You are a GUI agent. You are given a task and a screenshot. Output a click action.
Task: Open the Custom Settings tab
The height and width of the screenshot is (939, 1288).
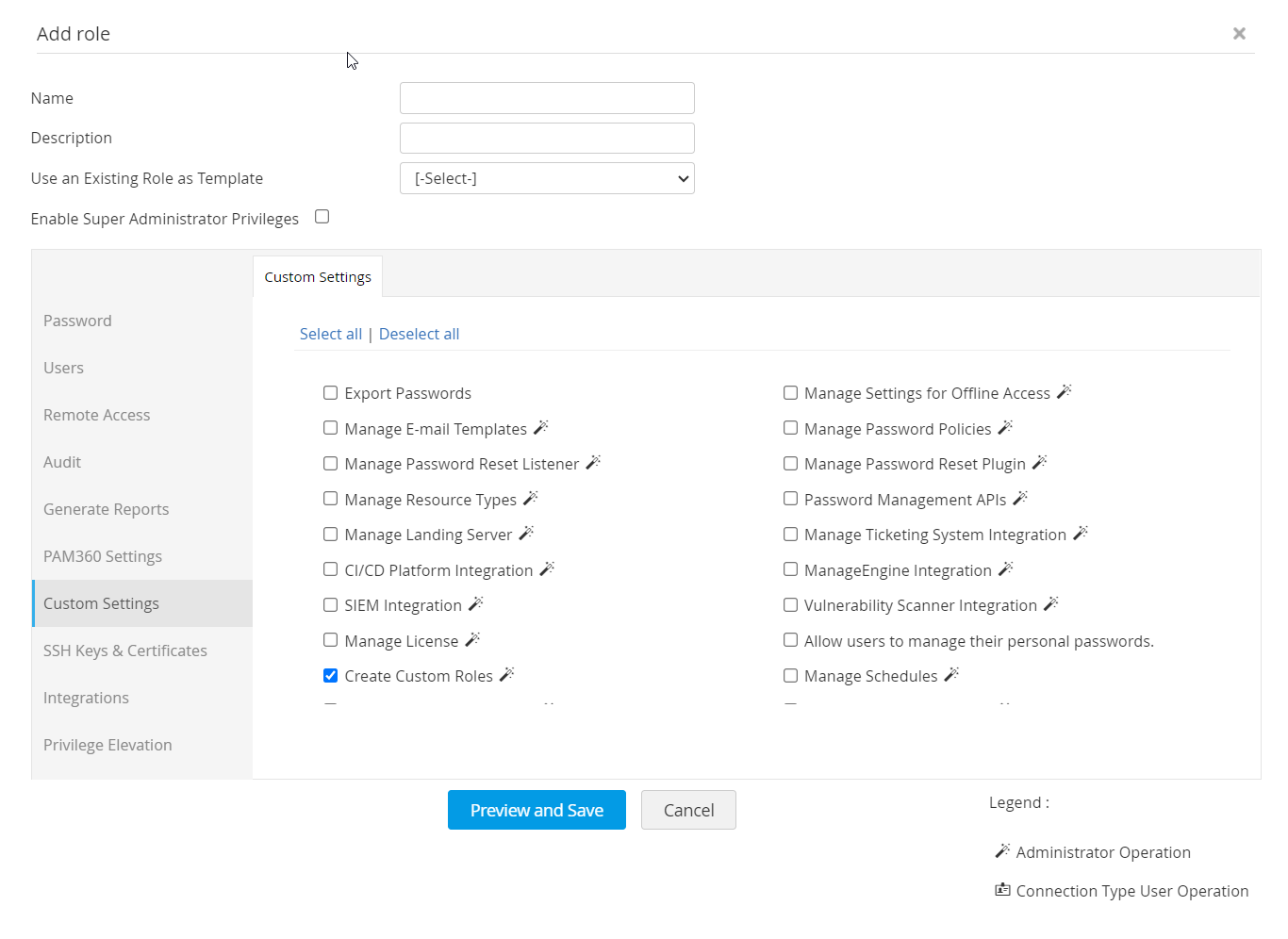(x=318, y=277)
